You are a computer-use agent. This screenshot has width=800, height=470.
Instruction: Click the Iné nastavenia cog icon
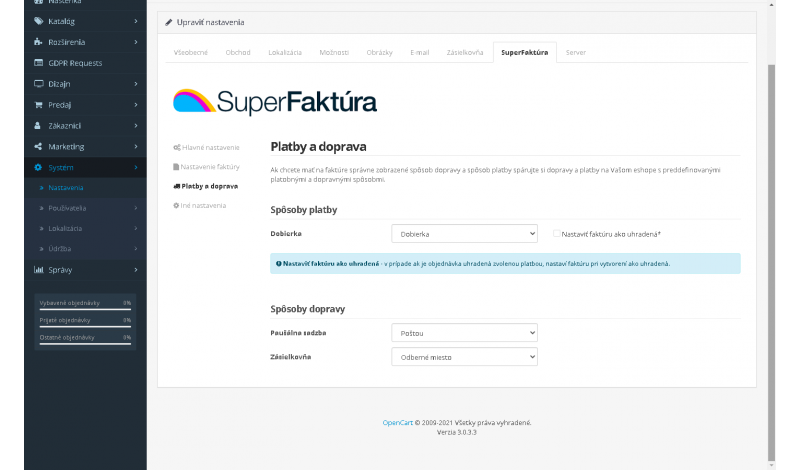(176, 206)
